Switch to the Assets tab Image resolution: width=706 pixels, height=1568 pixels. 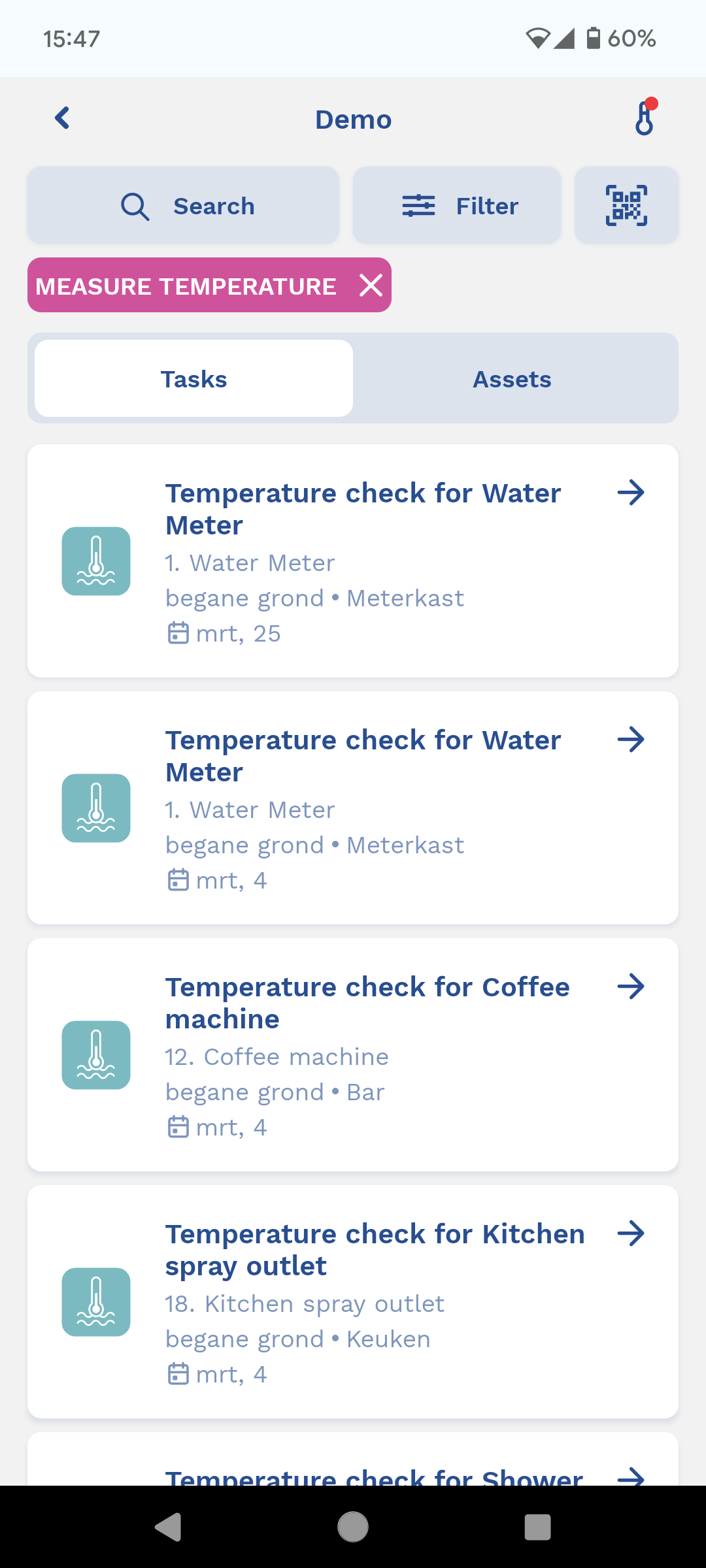(x=512, y=379)
